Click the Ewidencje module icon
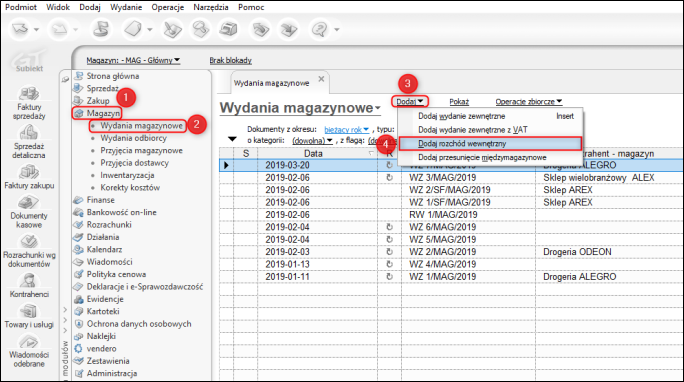684x382 pixels. [x=79, y=299]
